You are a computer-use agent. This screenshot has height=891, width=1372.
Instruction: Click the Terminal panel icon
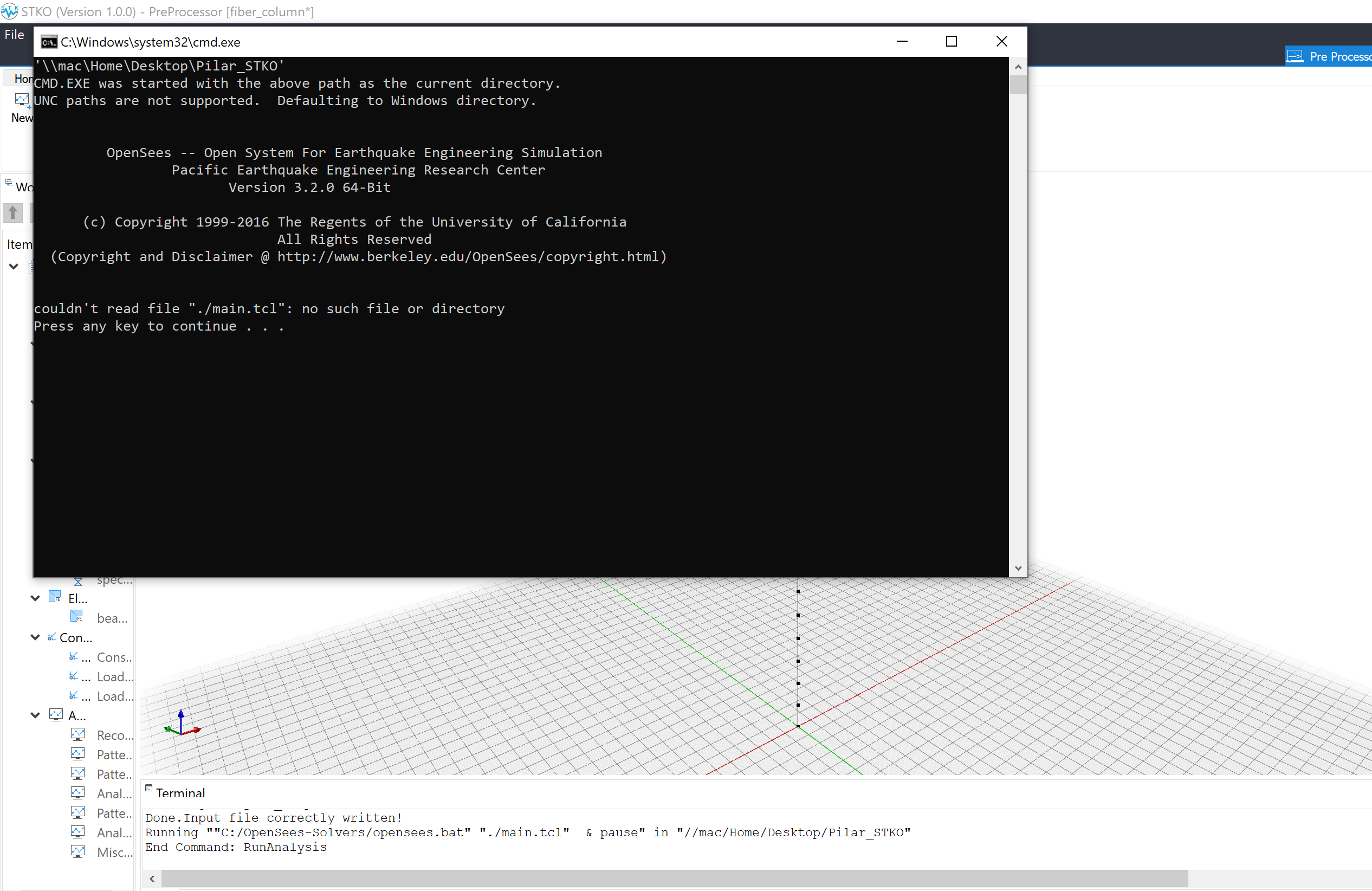coord(148,789)
